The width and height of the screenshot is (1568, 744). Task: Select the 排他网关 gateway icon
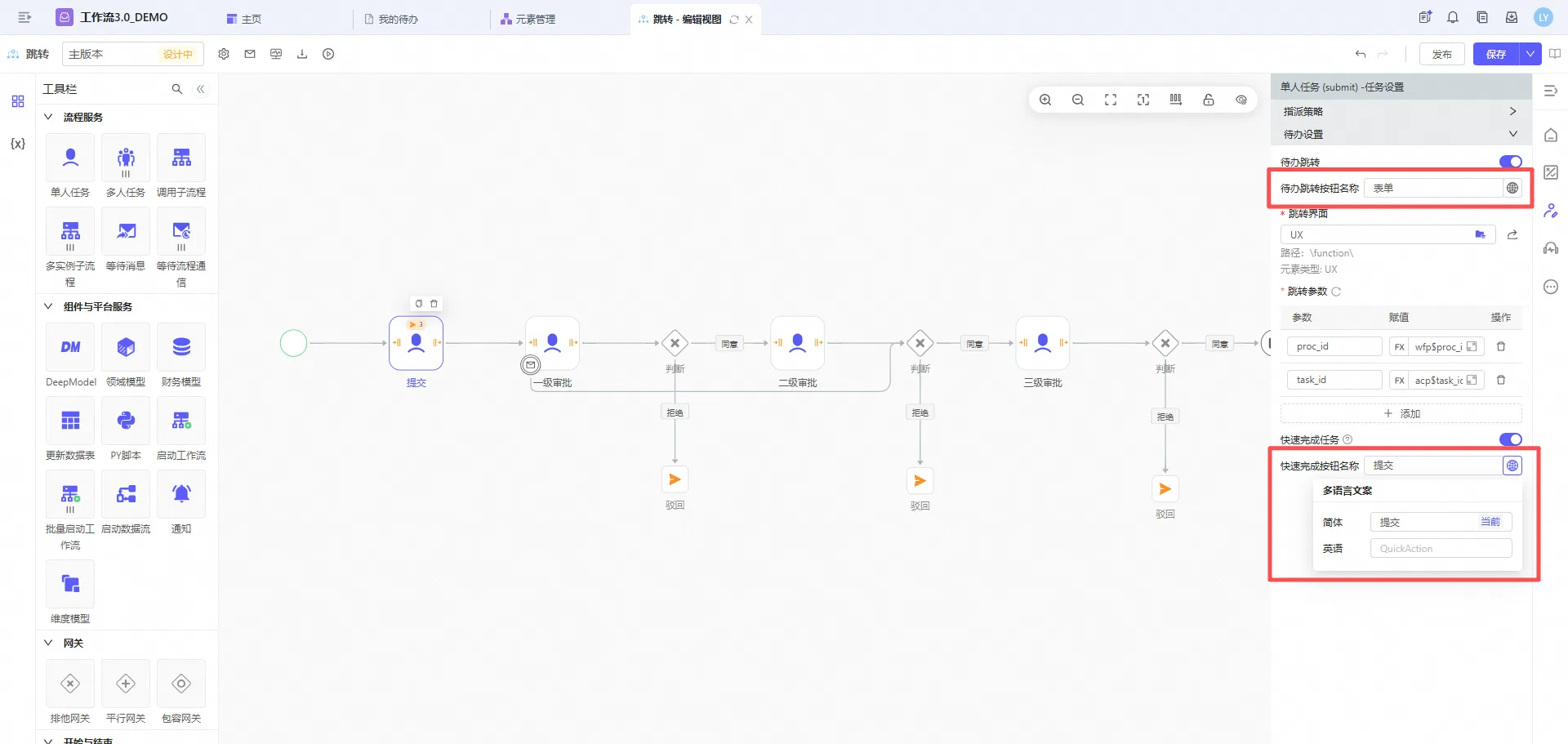(x=70, y=684)
